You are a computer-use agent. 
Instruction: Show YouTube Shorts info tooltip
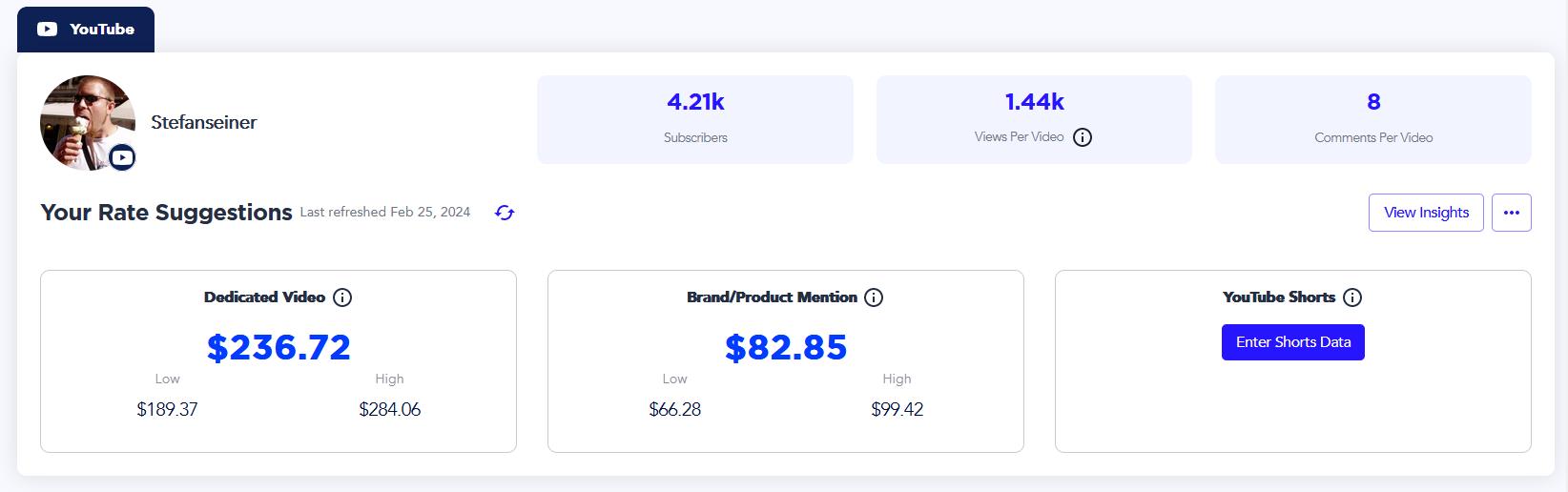point(1352,297)
